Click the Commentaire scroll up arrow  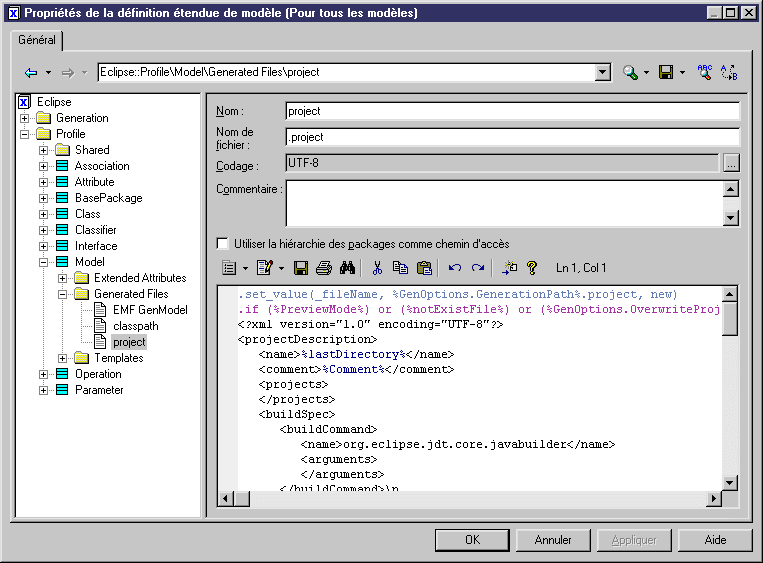point(731,189)
